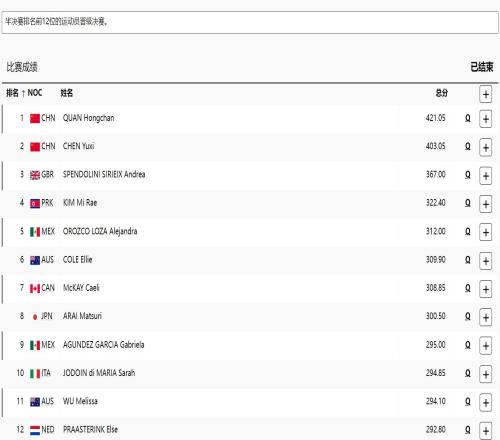Viewport: 500px width, 440px height.
Task: Click the plus icon for COLE Ellie
Action: point(486,261)
